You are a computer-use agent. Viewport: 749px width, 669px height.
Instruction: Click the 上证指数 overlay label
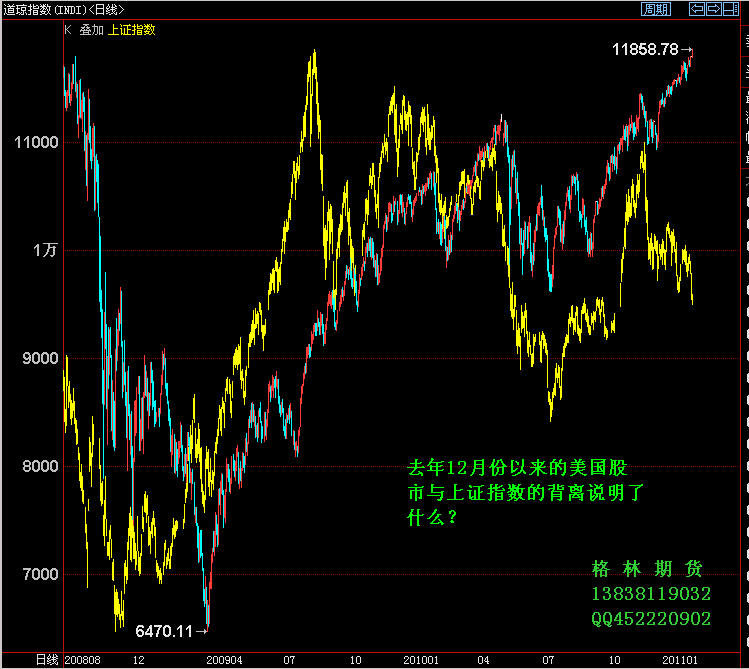coord(132,30)
